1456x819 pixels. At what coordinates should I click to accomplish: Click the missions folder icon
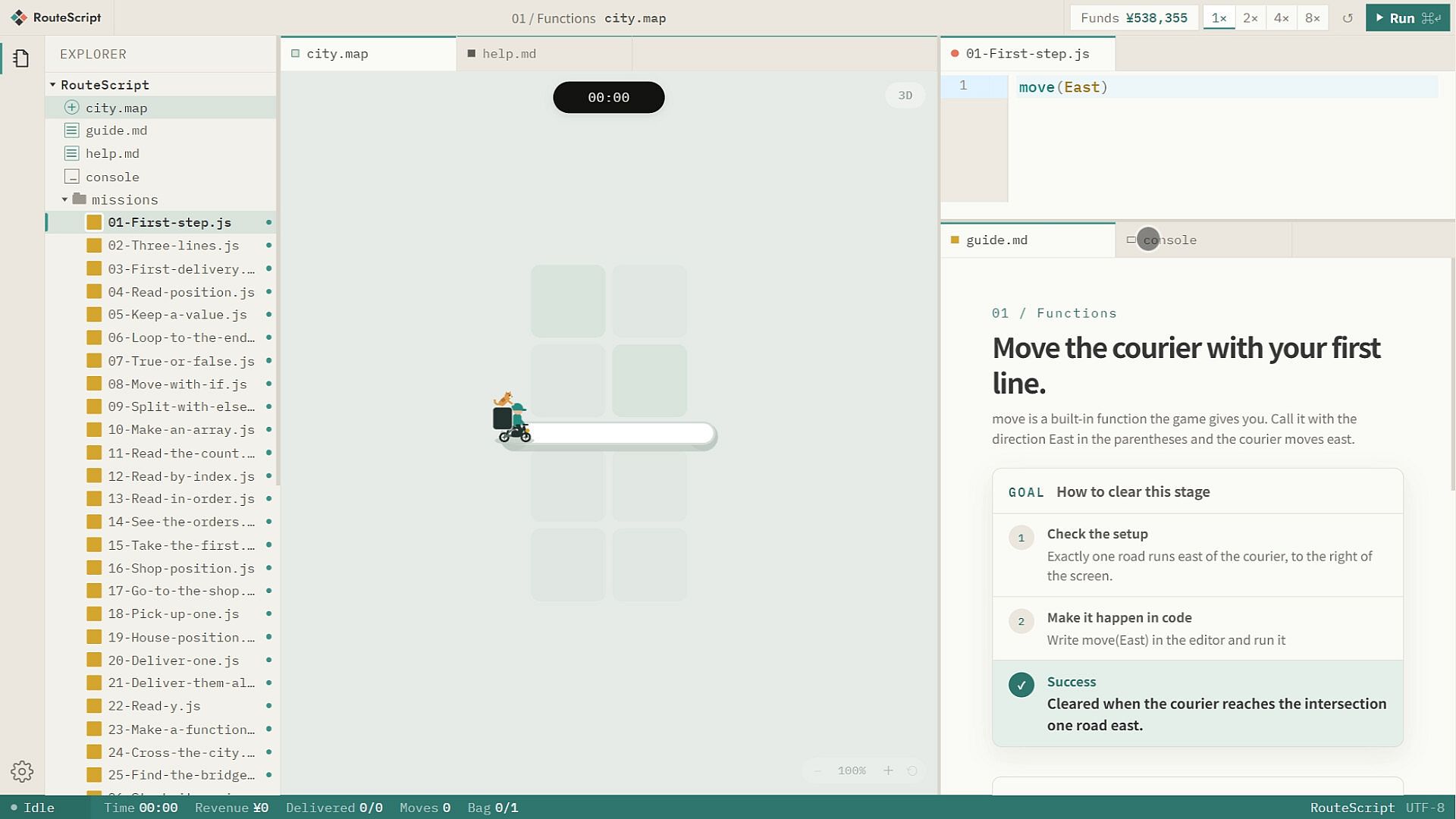[79, 199]
